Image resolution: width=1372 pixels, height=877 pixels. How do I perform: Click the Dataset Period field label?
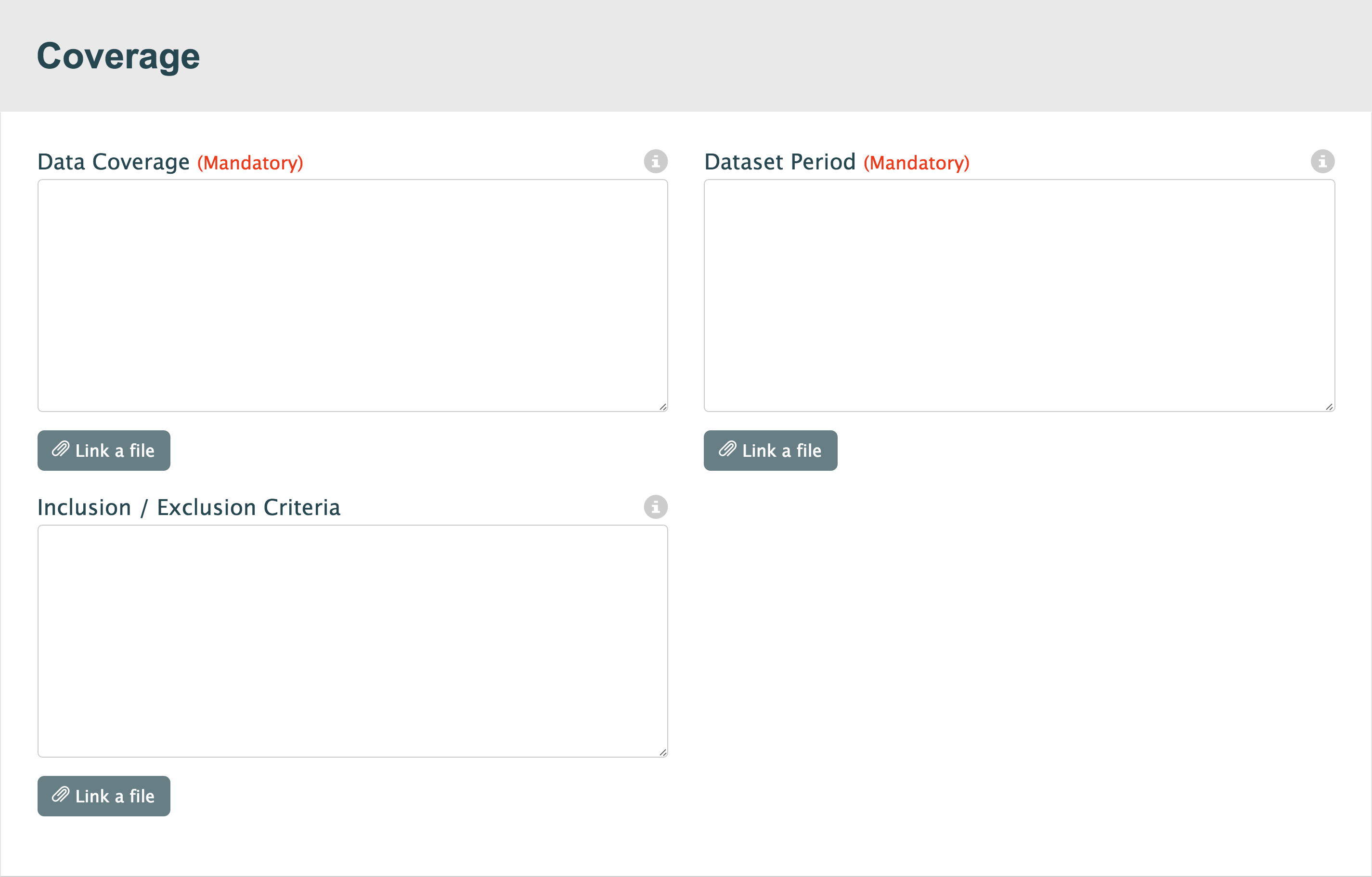pyautogui.click(x=779, y=162)
